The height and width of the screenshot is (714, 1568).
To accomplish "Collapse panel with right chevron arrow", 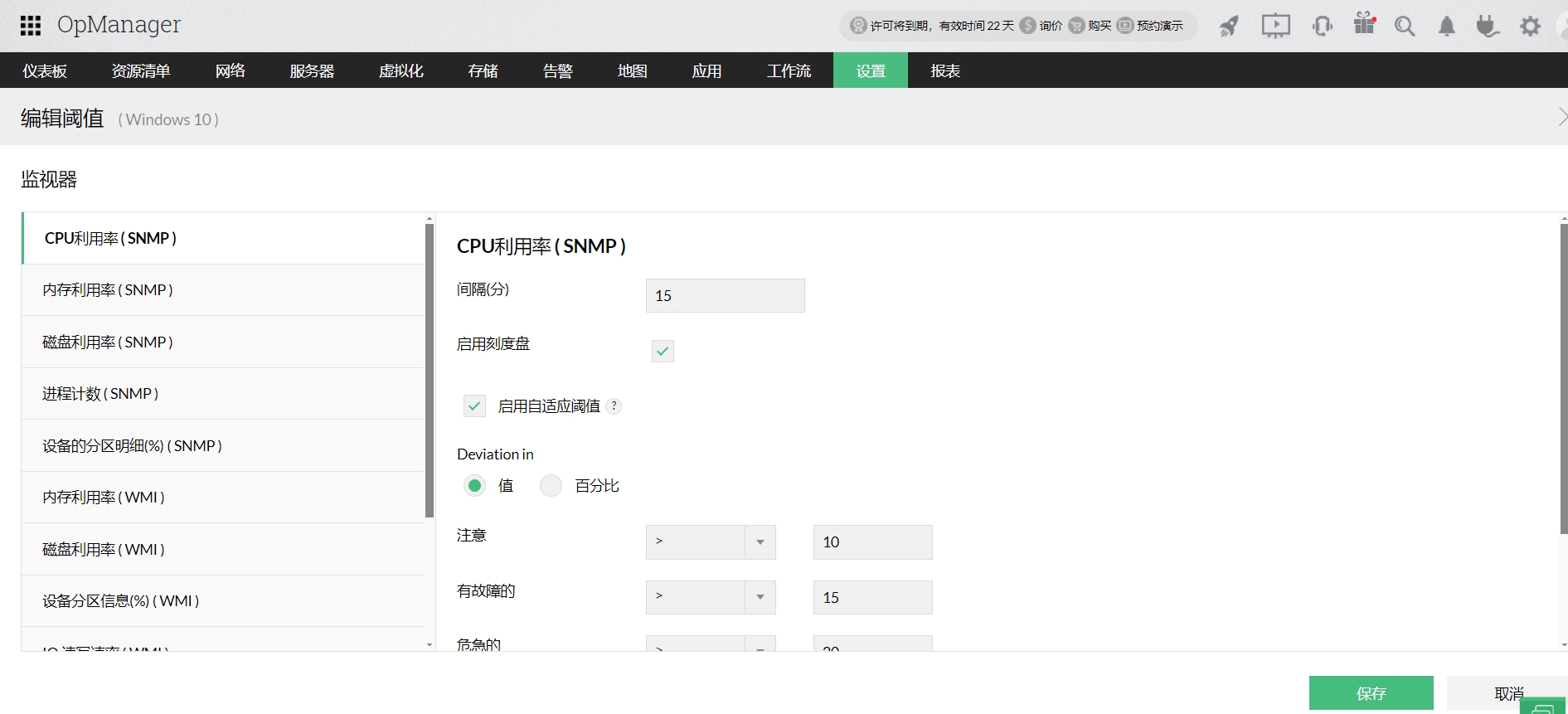I will click(1562, 117).
